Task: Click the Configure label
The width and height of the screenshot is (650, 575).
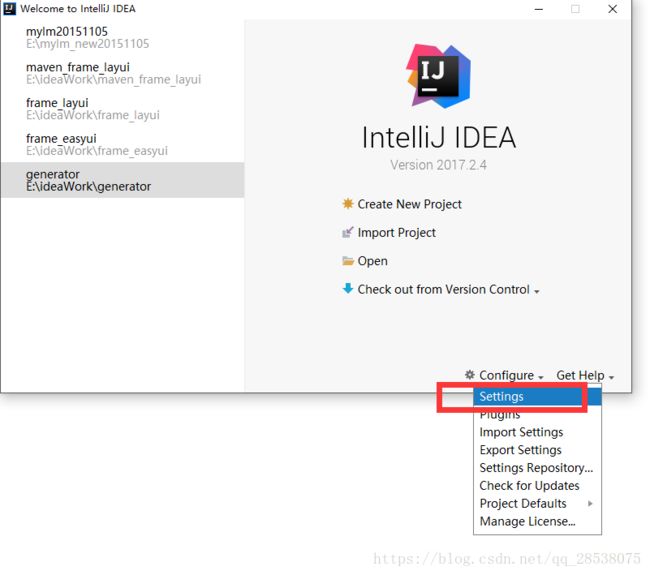Action: pyautogui.click(x=506, y=375)
